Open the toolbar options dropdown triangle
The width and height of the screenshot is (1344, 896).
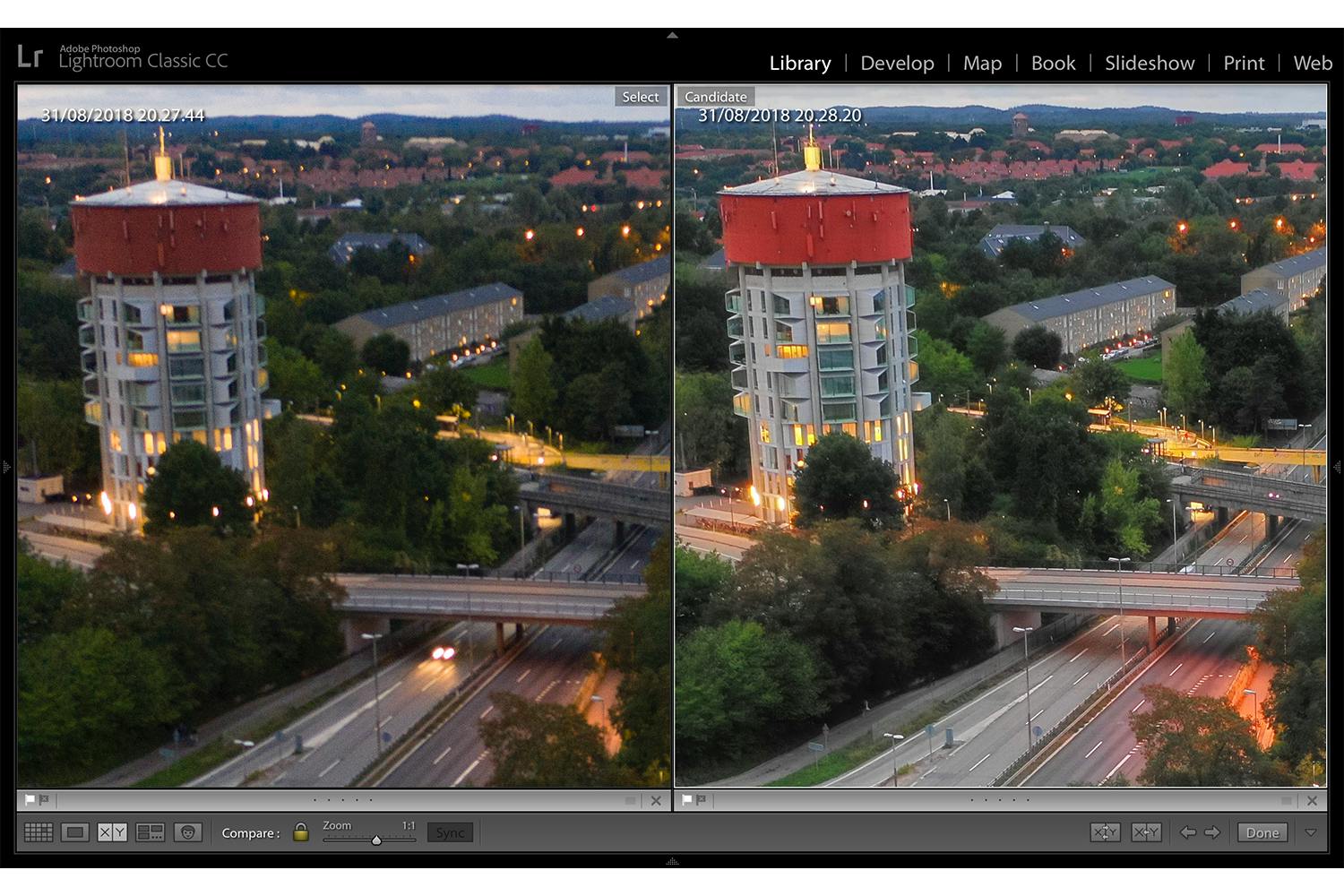[1310, 832]
